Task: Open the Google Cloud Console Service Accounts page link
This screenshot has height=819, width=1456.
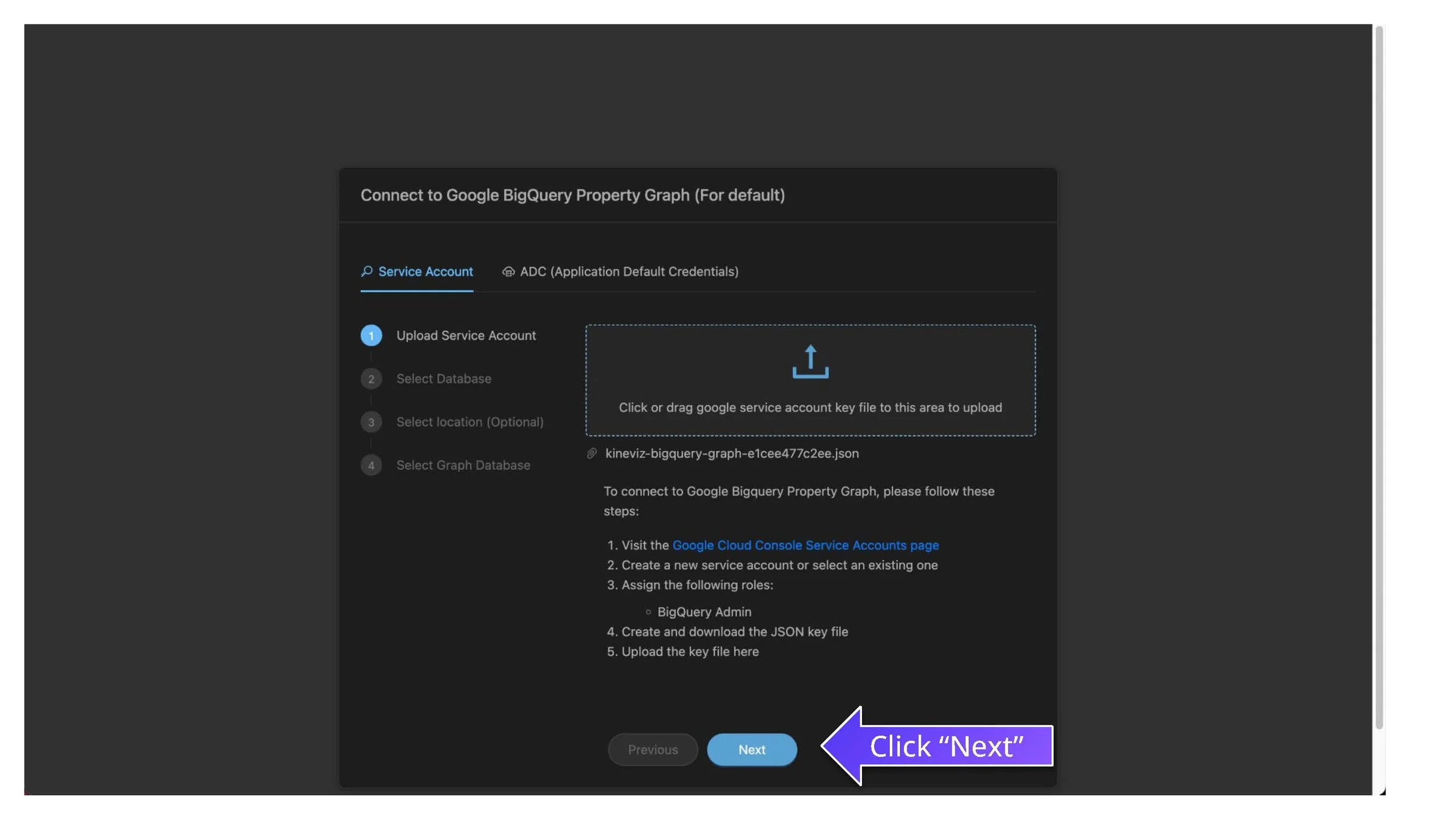Action: tap(805, 545)
